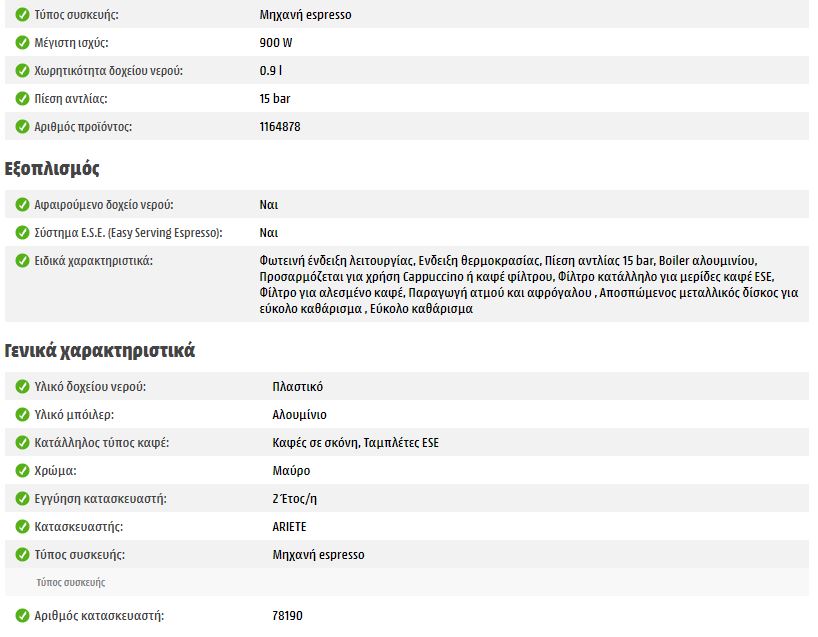Click the green checkmark beside Κατασκευαστής
Image resolution: width=818 pixels, height=637 pixels.
click(x=22, y=527)
